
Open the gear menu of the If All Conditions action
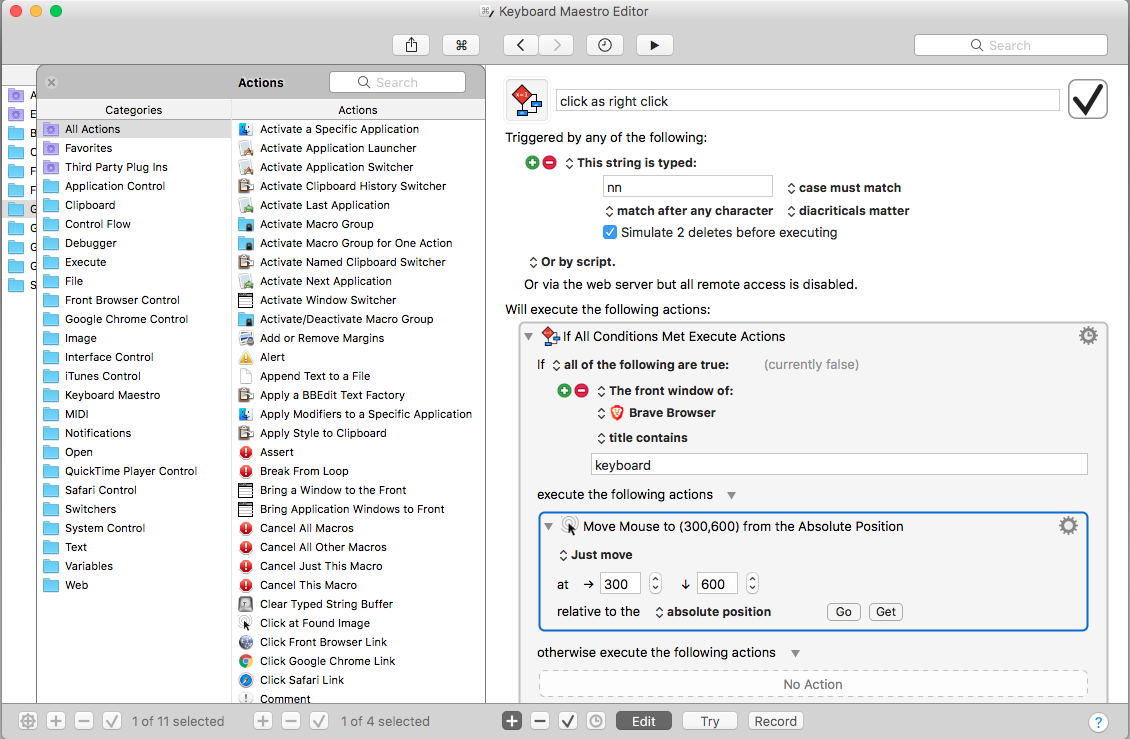pos(1088,335)
